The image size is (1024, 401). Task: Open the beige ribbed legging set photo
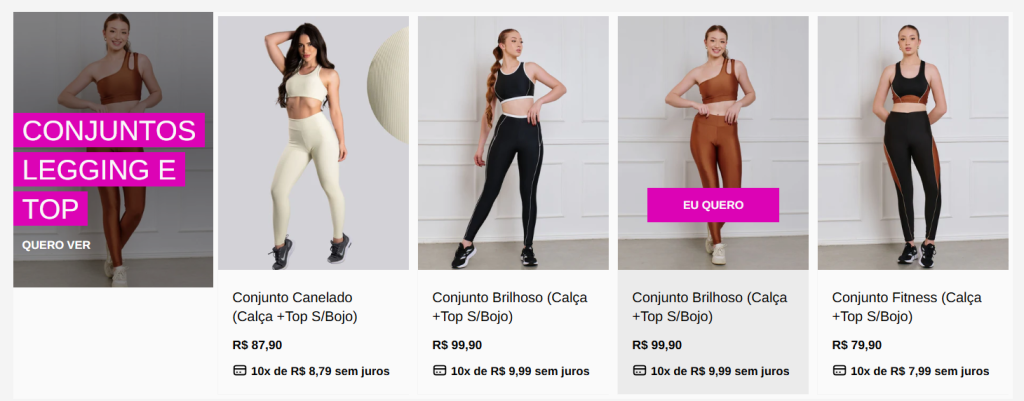tap(313, 143)
